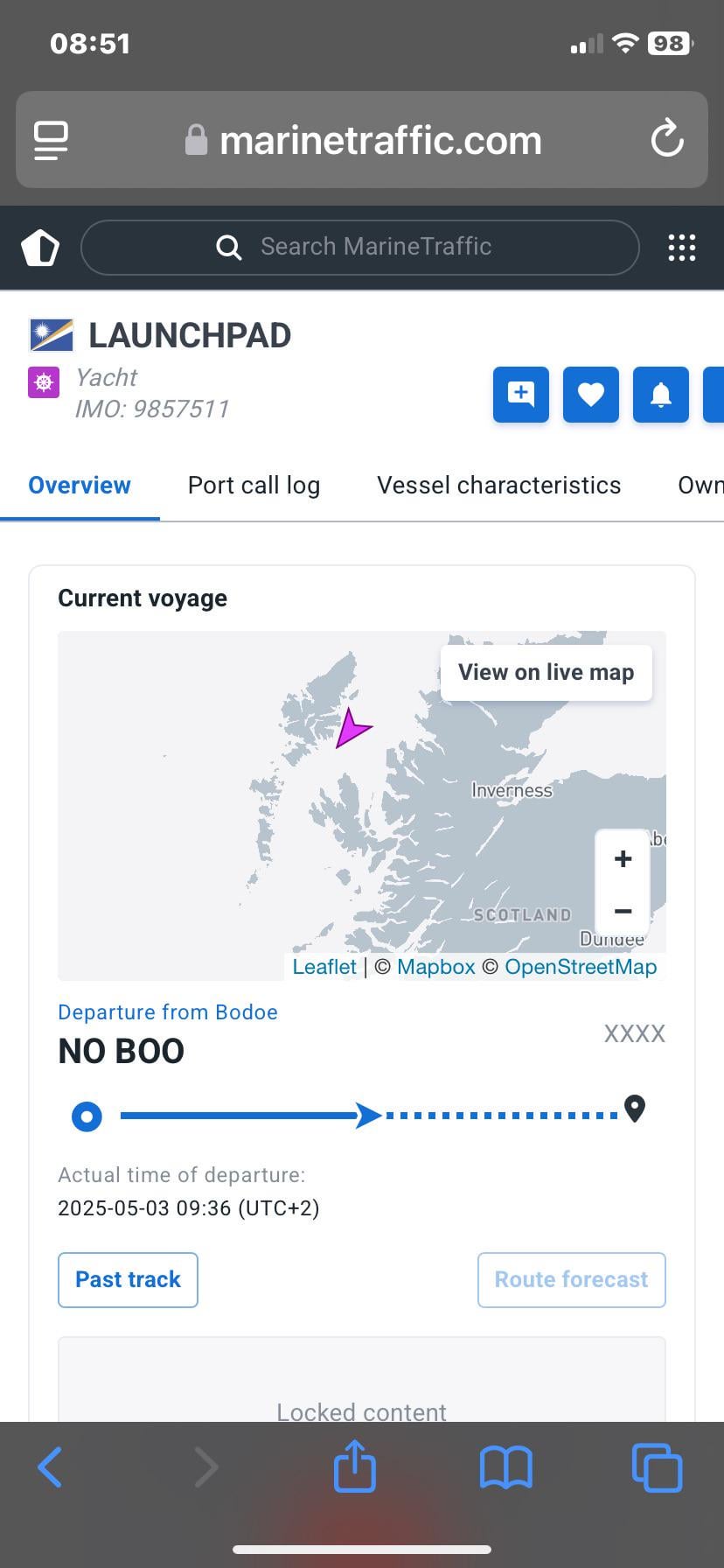The image size is (724, 1568).
Task: Zoom out on the voyage map
Action: 623,911
